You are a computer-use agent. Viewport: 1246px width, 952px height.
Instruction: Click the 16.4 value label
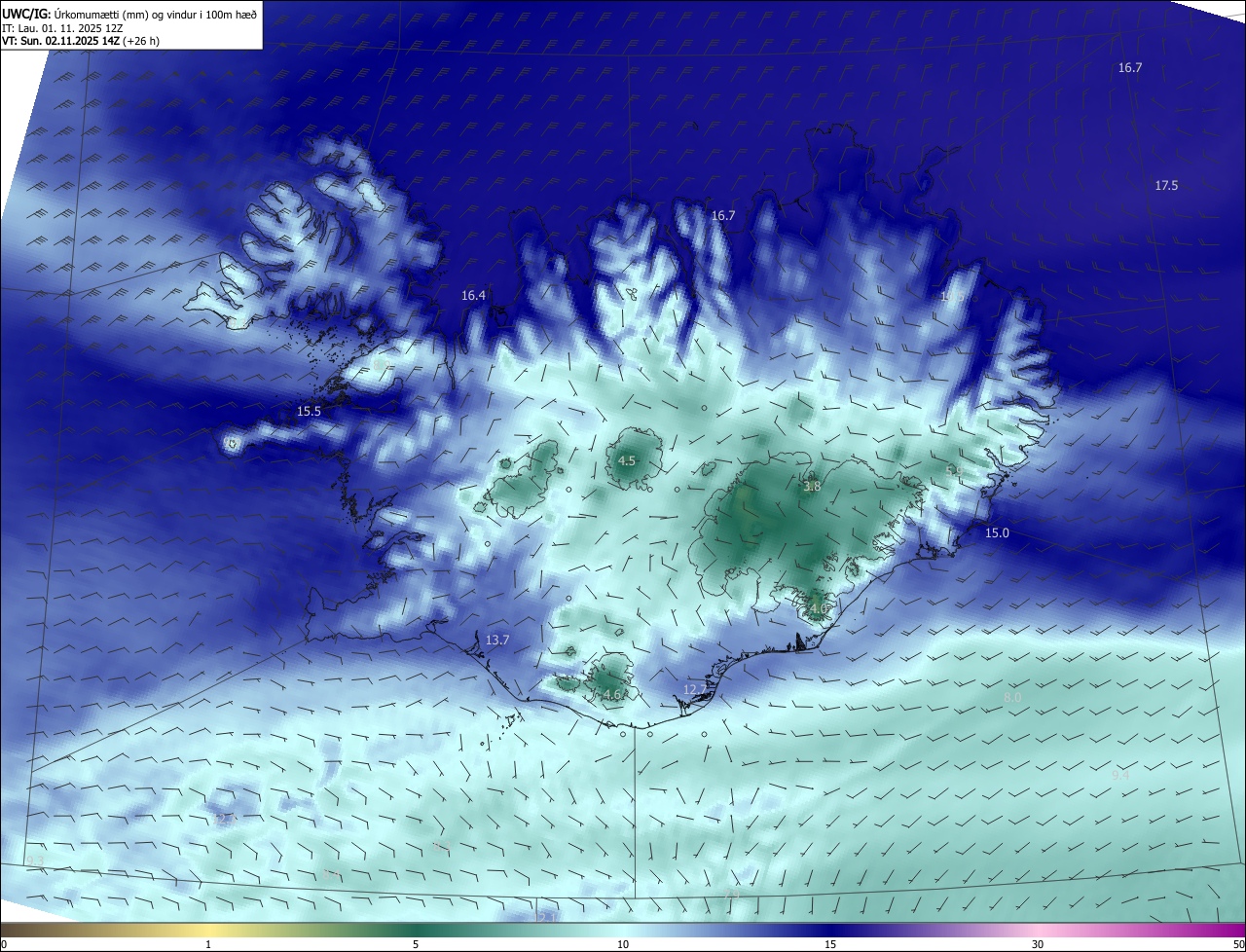[473, 295]
